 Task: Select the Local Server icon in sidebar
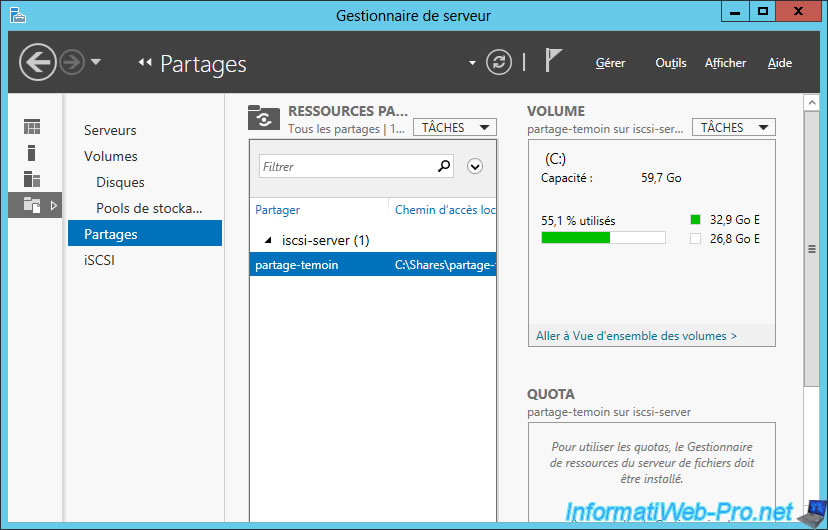tap(32, 153)
